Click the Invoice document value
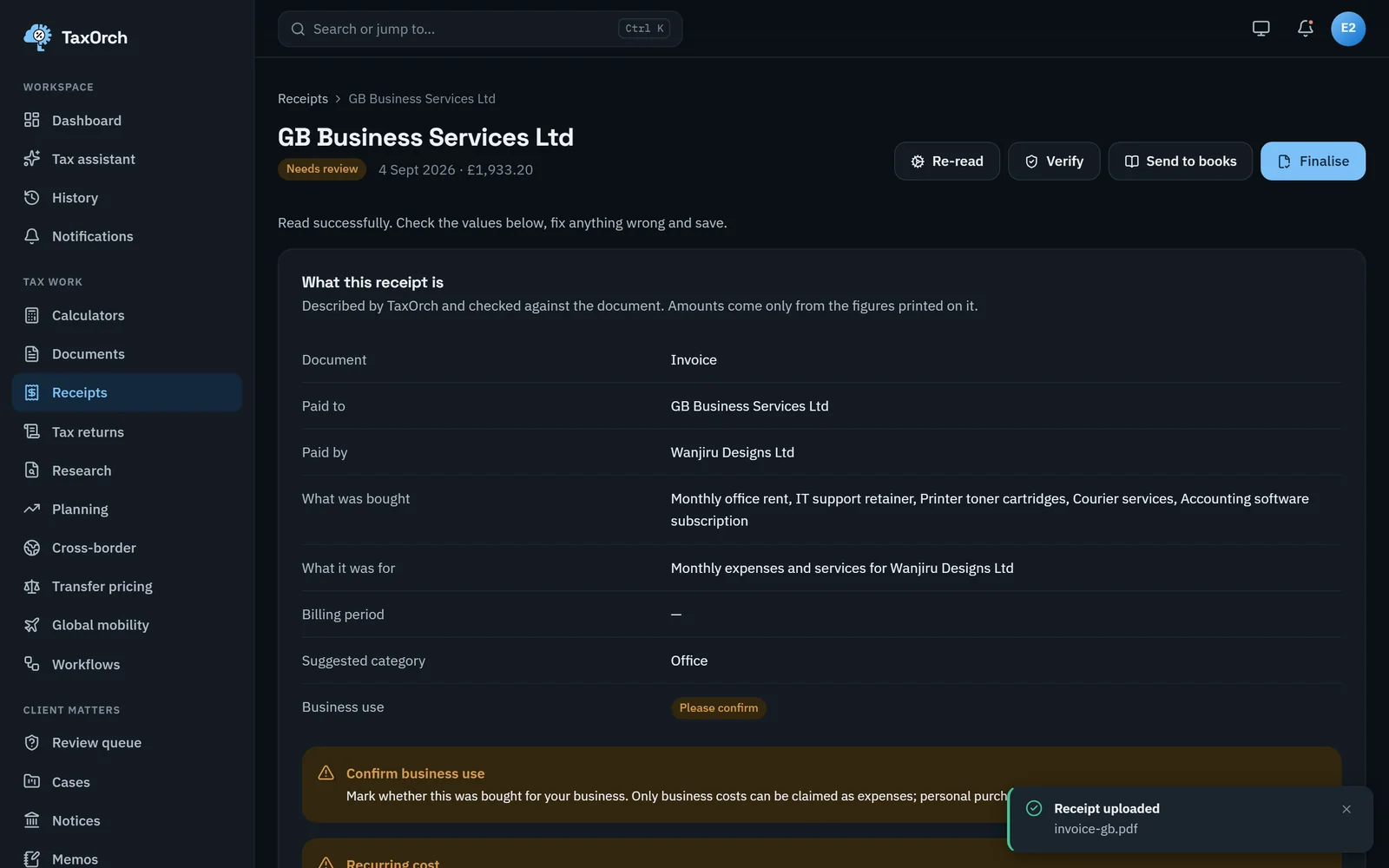The width and height of the screenshot is (1389, 868). 694,359
